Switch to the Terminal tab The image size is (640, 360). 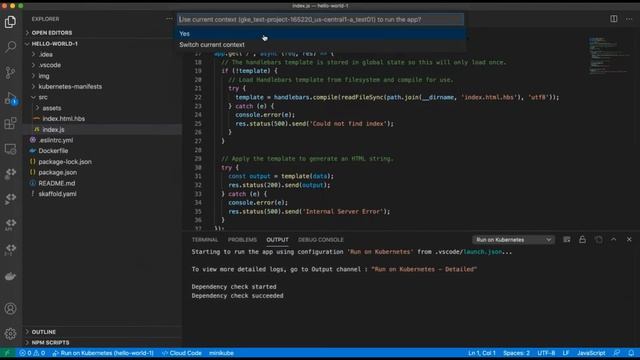pyautogui.click(x=205, y=240)
